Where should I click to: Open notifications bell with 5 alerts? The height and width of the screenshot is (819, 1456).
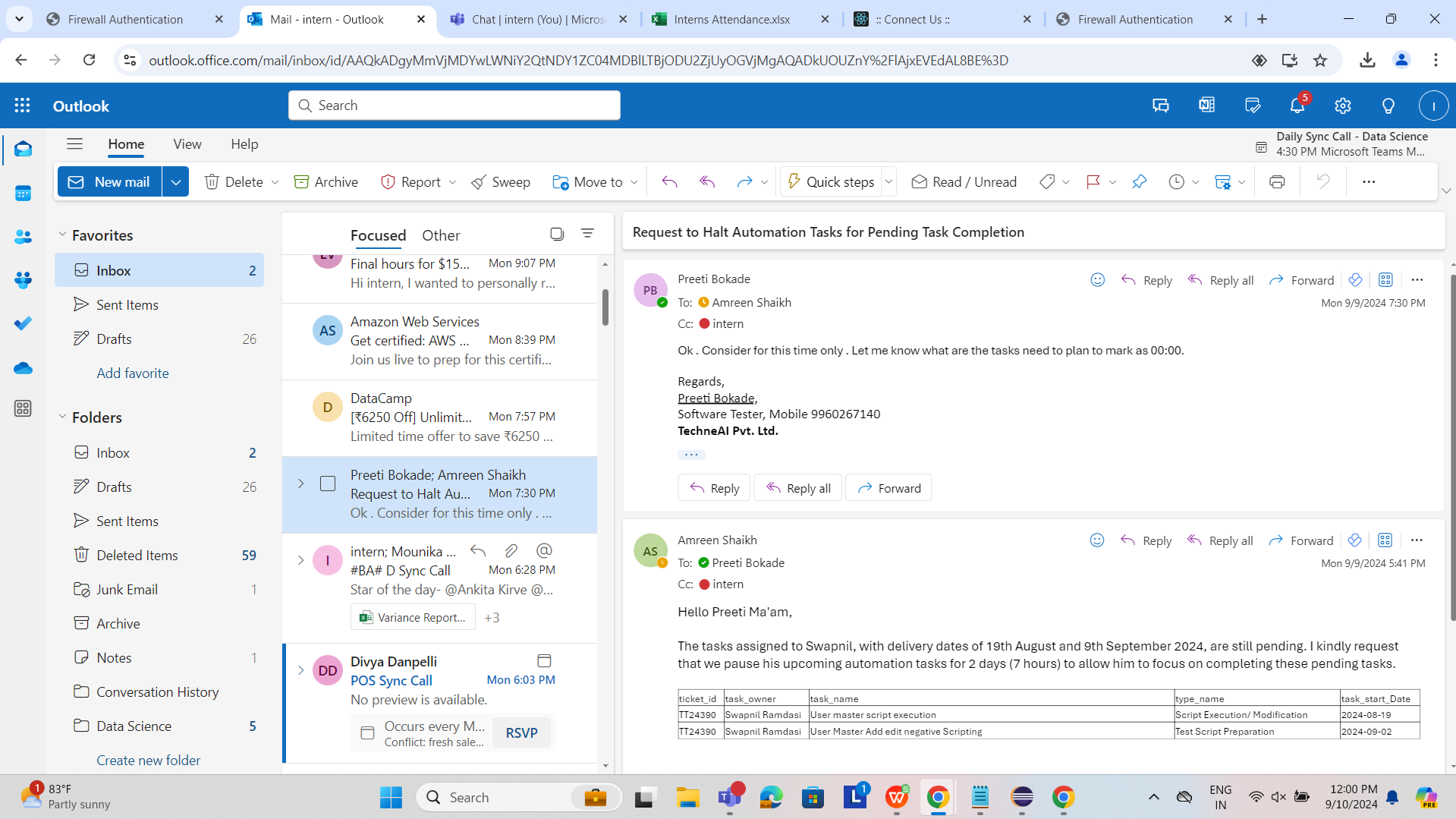click(x=1297, y=106)
